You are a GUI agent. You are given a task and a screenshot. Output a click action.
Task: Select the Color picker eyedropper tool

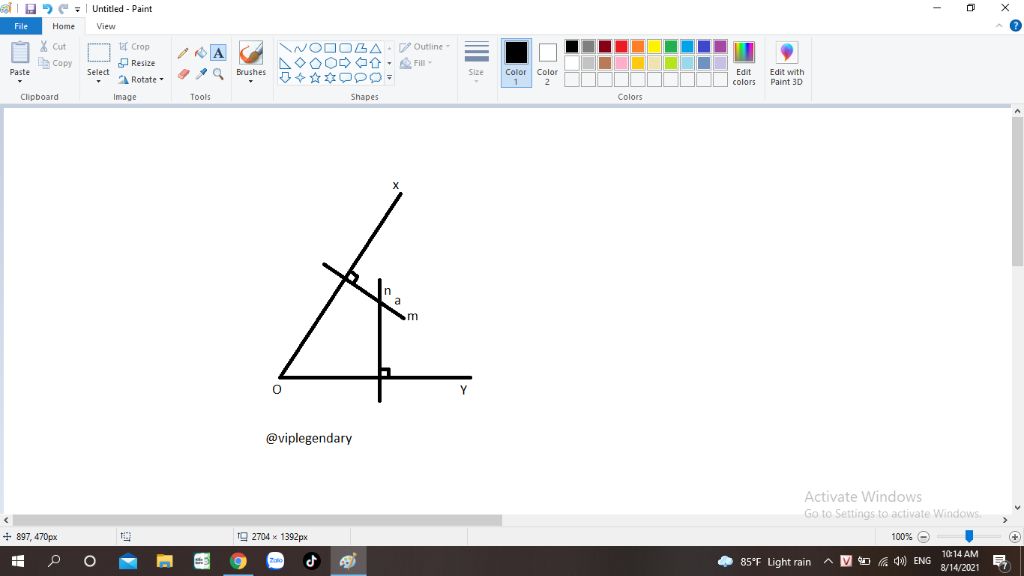point(200,74)
